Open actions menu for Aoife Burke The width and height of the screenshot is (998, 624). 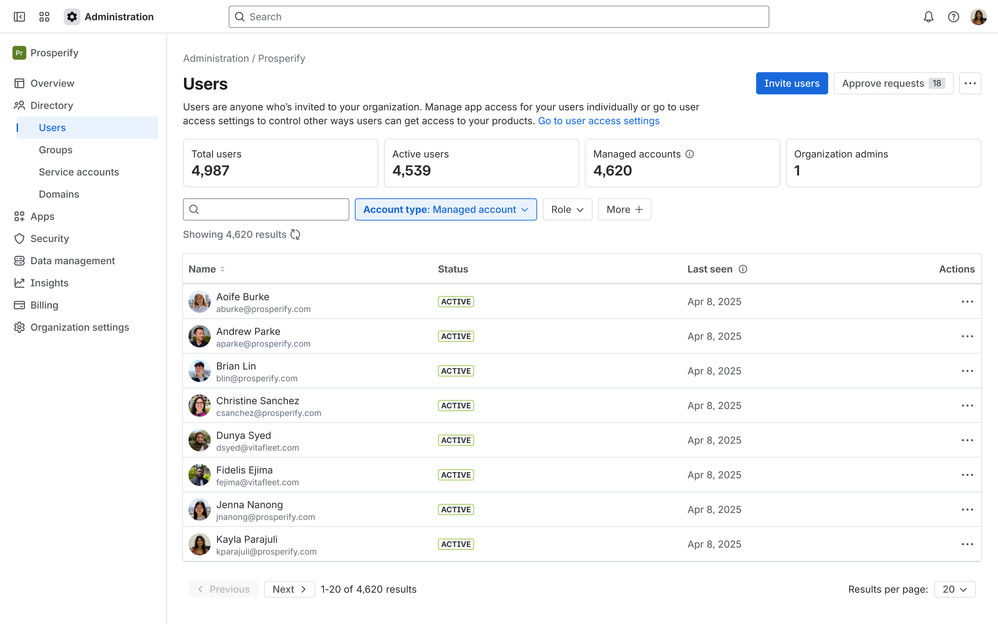pyautogui.click(x=967, y=302)
